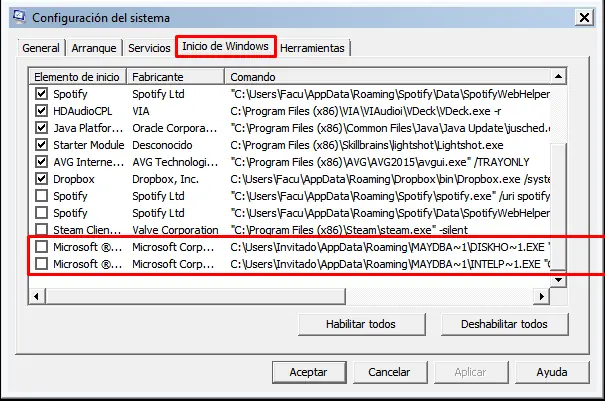This screenshot has width=605, height=401.
Task: Click the avgui.exe /TRAYONLY command text
Action: [x=380, y=162]
